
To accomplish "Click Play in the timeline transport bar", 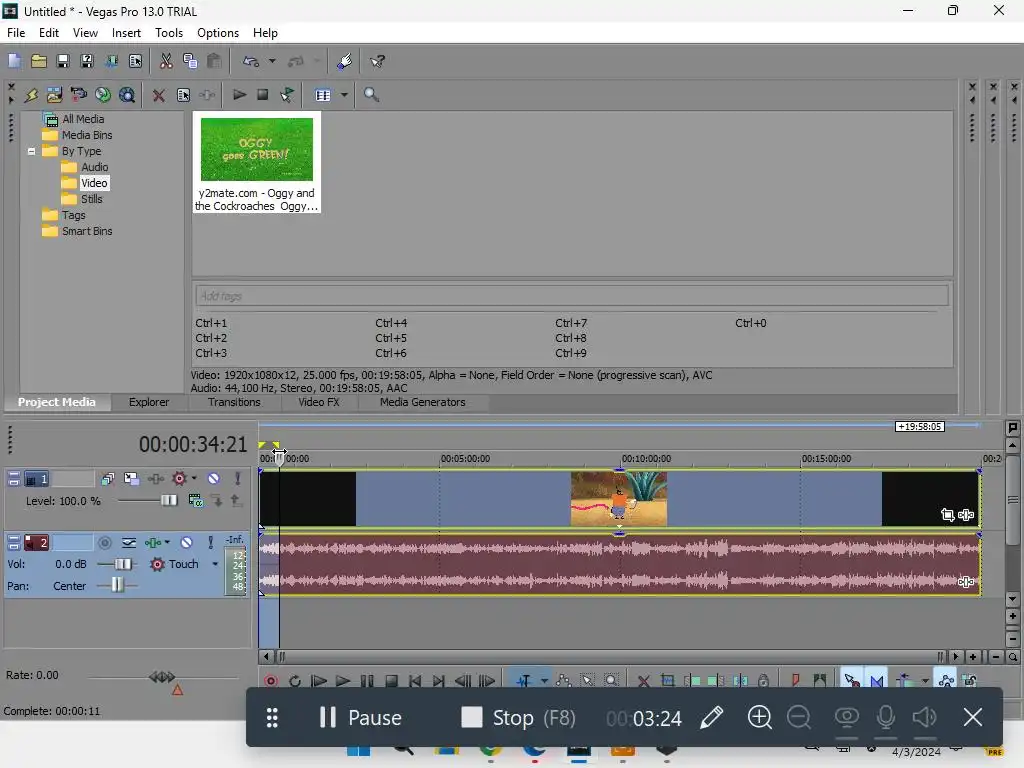I will 342,681.
